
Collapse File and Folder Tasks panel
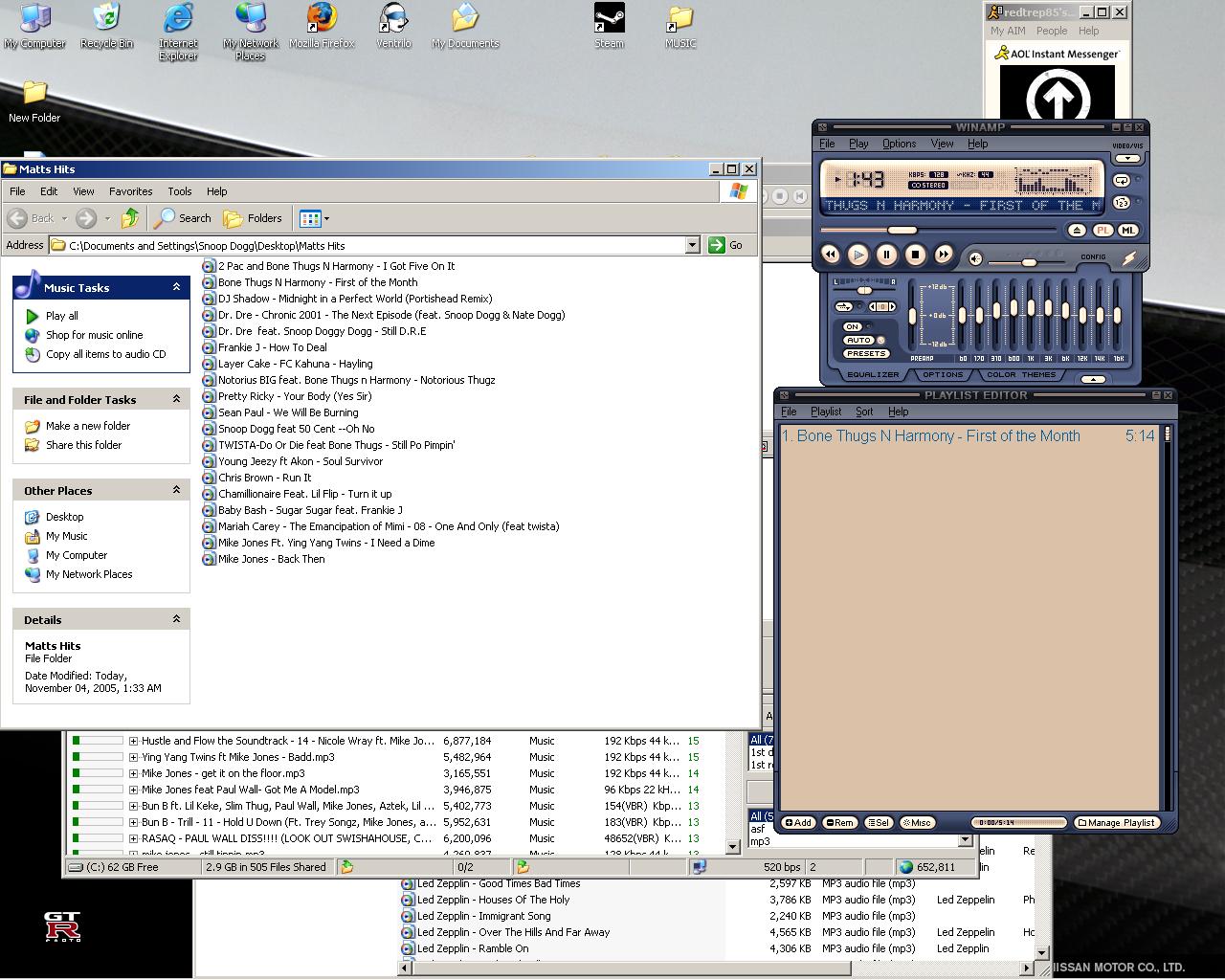click(176, 399)
